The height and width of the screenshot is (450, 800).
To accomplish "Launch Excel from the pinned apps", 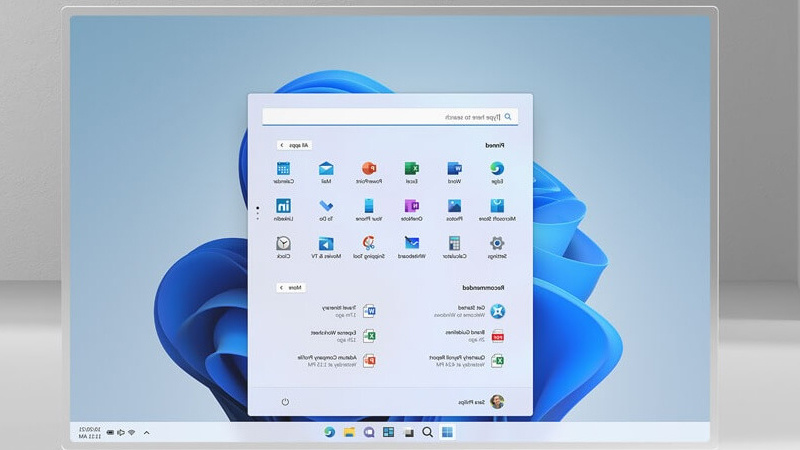I will click(412, 172).
